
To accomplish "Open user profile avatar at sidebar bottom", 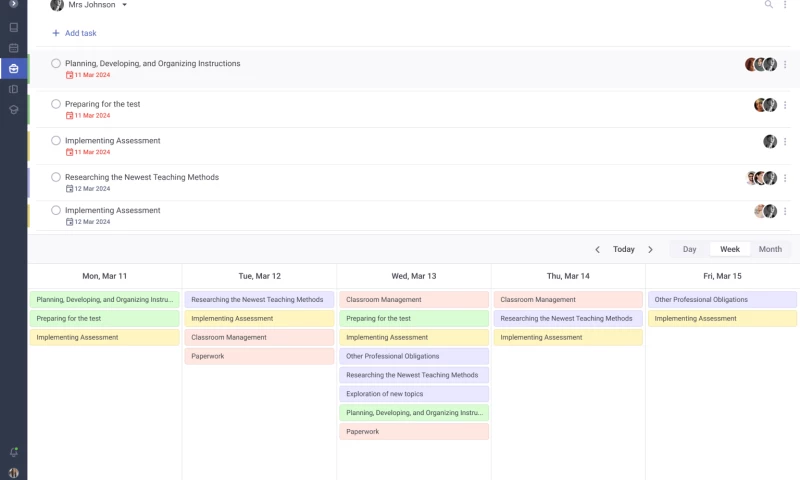I will pyautogui.click(x=14, y=473).
